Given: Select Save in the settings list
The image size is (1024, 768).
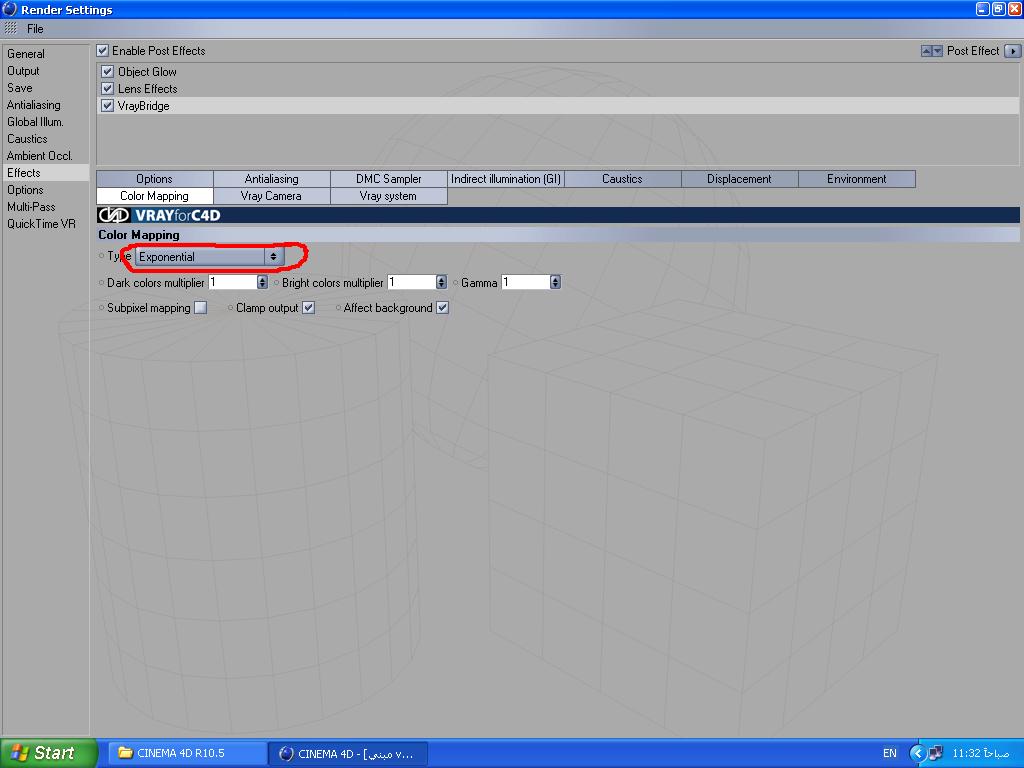Looking at the screenshot, I should tap(20, 88).
